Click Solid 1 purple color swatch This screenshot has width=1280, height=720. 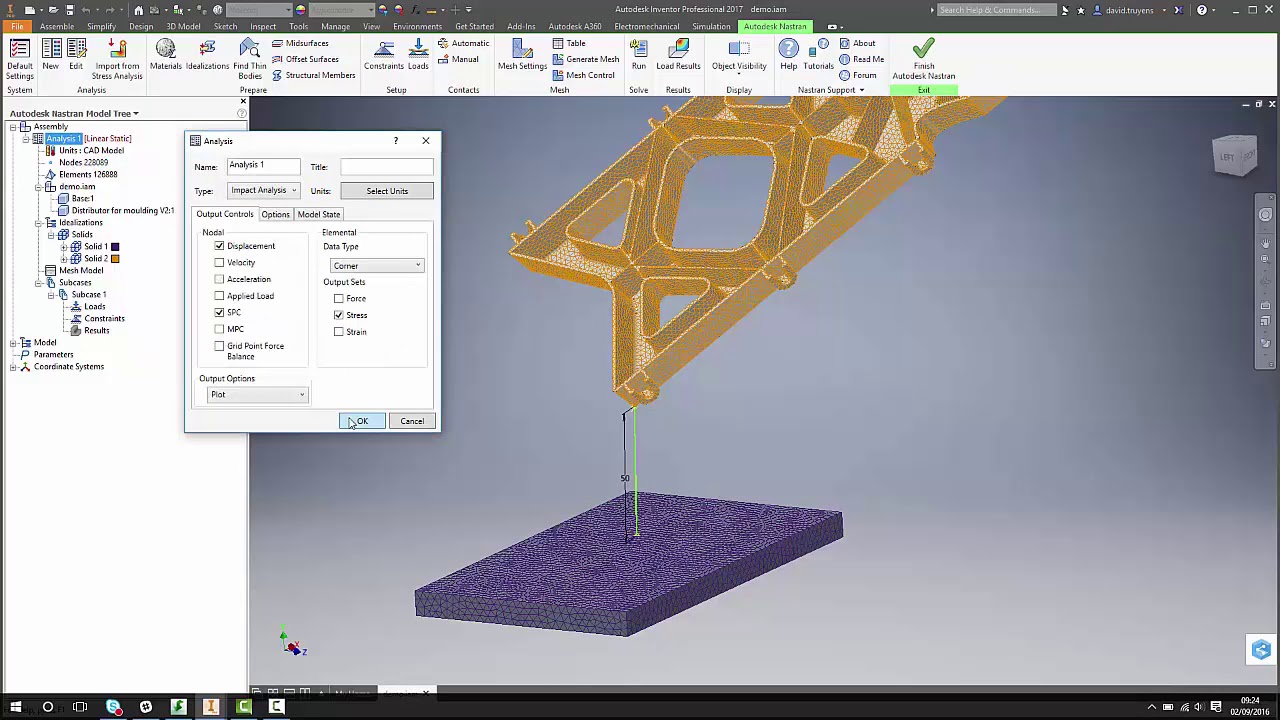point(115,247)
